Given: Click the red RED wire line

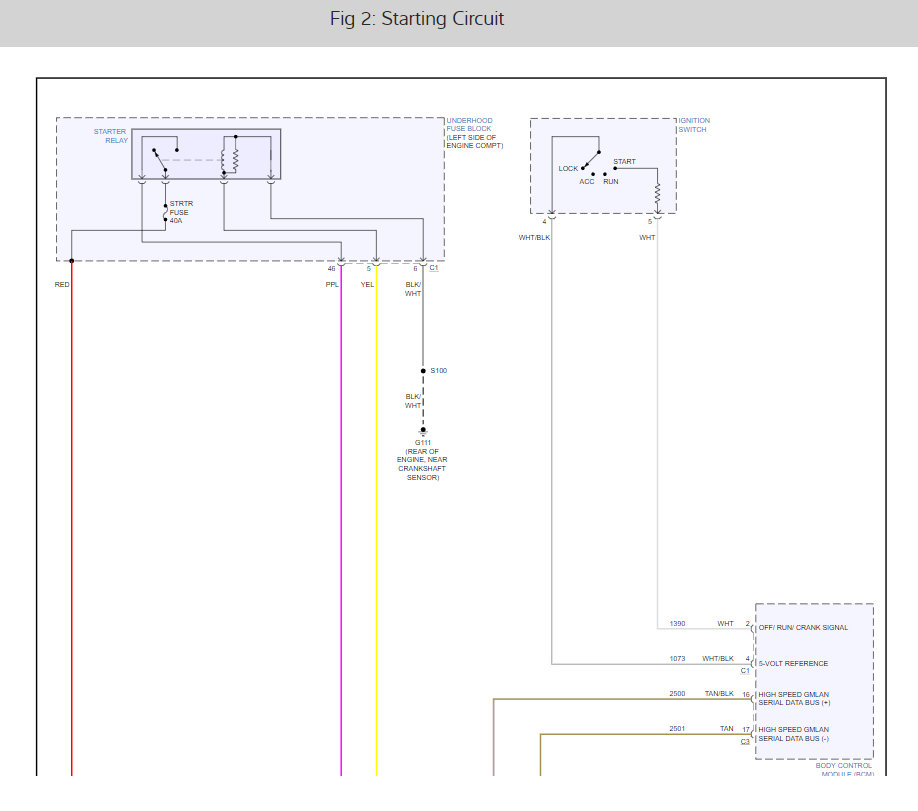Looking at the screenshot, I should [x=72, y=520].
